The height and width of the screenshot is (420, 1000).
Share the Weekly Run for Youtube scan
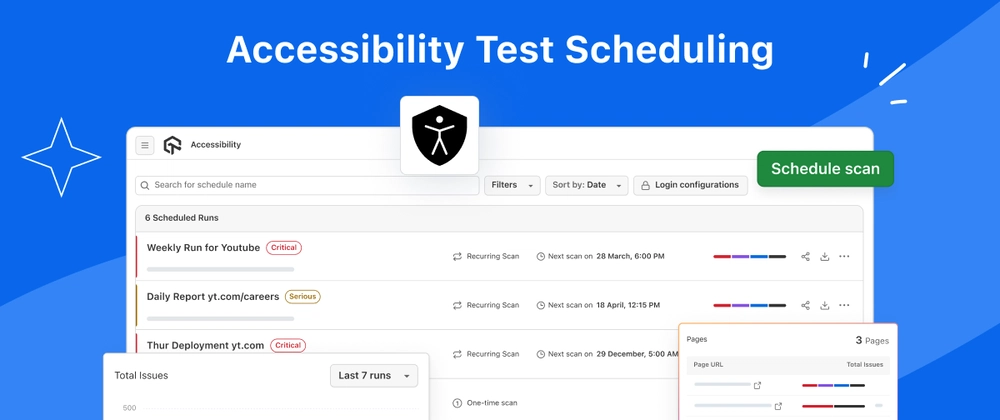click(805, 256)
